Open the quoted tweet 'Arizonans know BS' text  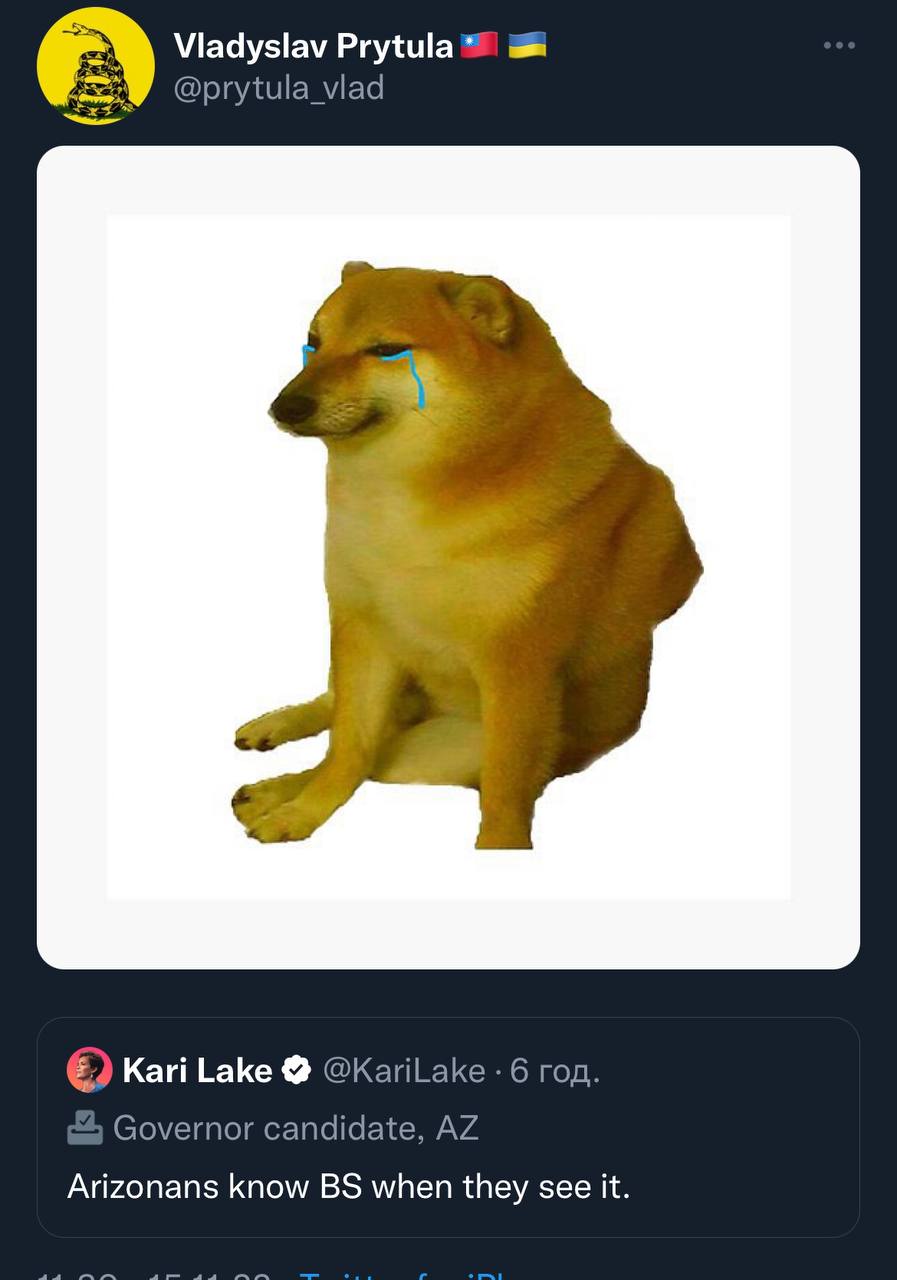[x=349, y=1187]
